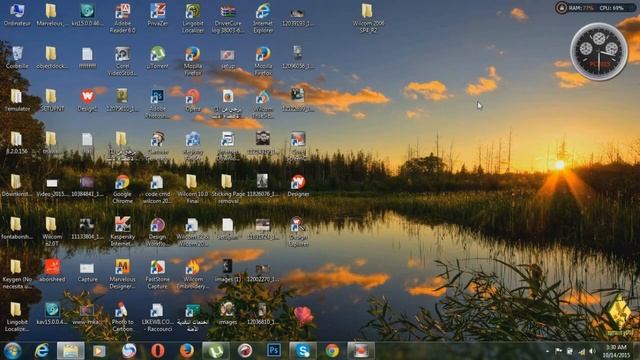Viewport: 640px width, 360px height.
Task: Open the 11826076_1 image file
Action: coord(262,185)
